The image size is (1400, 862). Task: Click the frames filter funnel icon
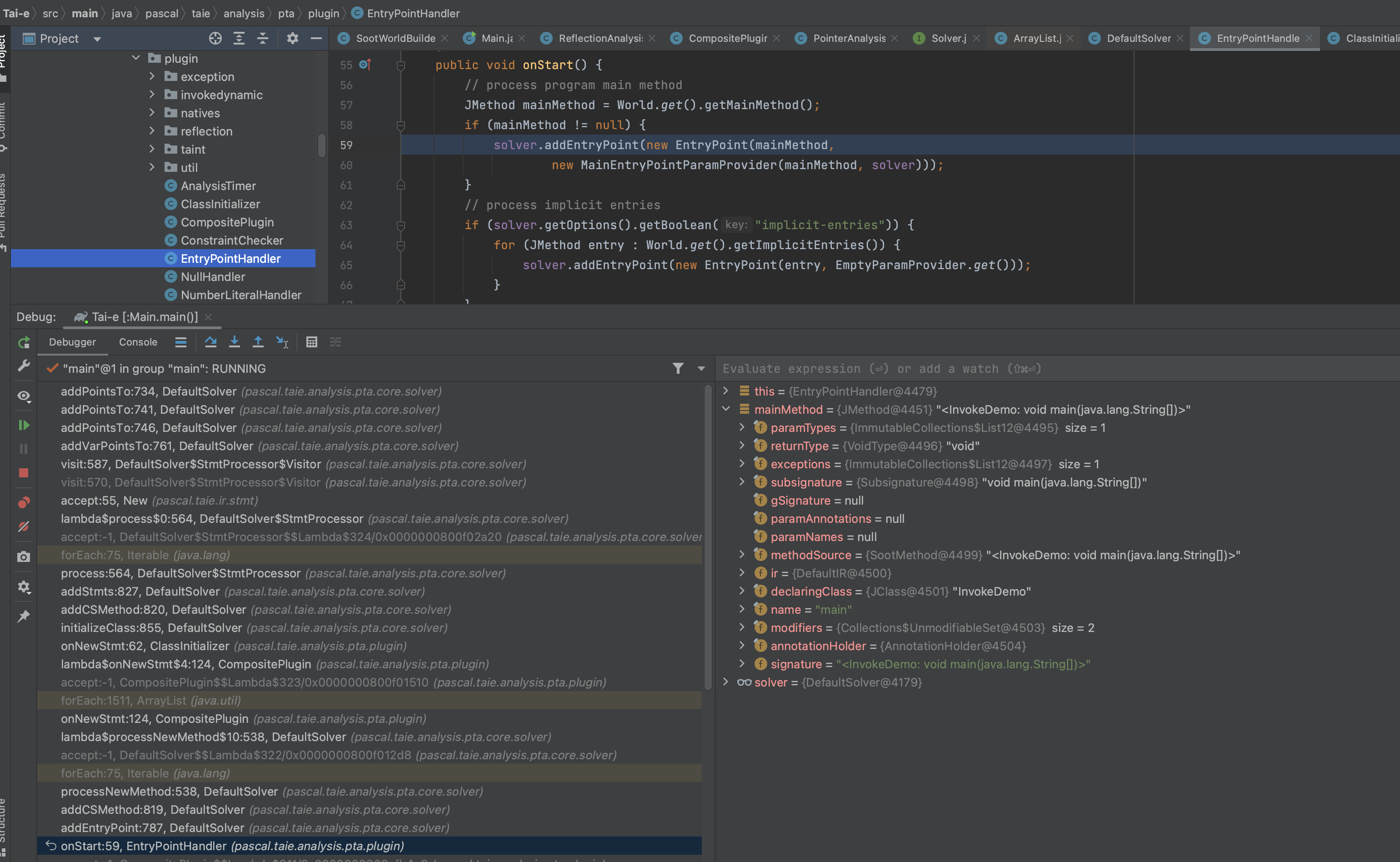click(678, 368)
